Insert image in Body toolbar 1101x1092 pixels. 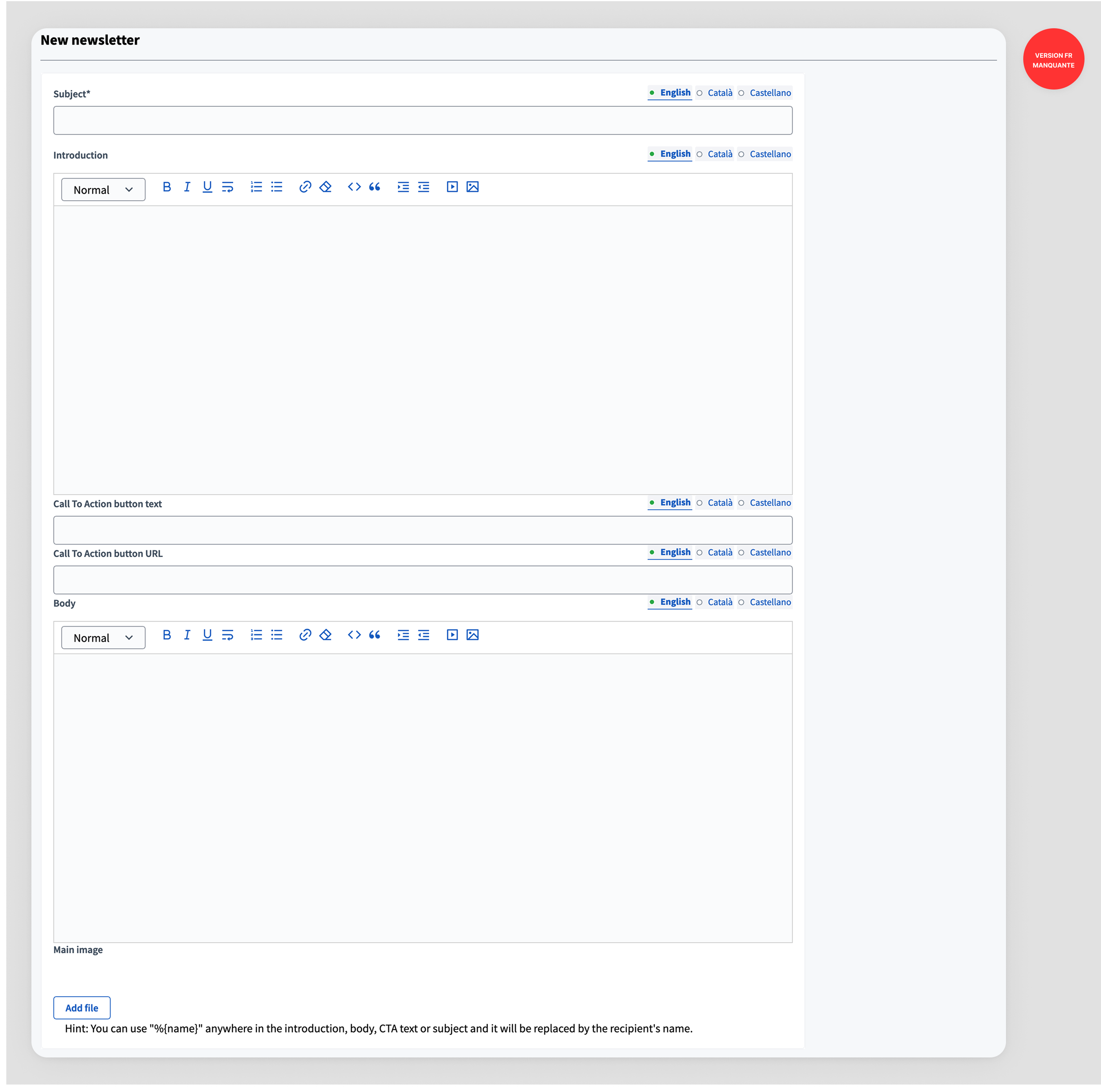click(x=472, y=635)
